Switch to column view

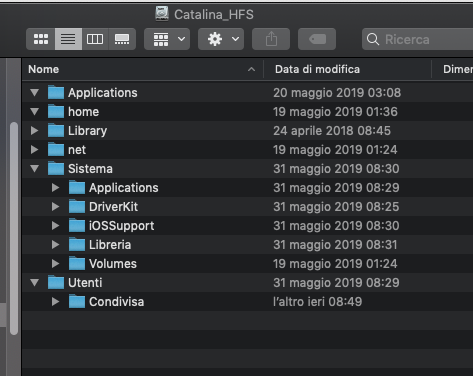pos(95,39)
